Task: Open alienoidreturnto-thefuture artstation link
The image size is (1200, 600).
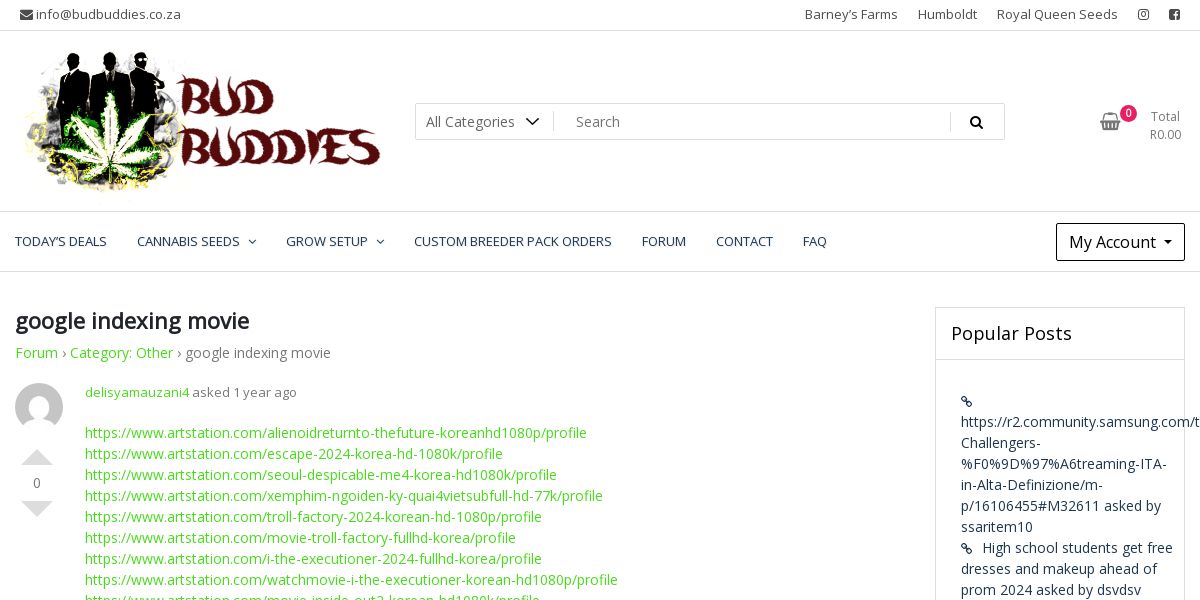Action: [x=336, y=433]
